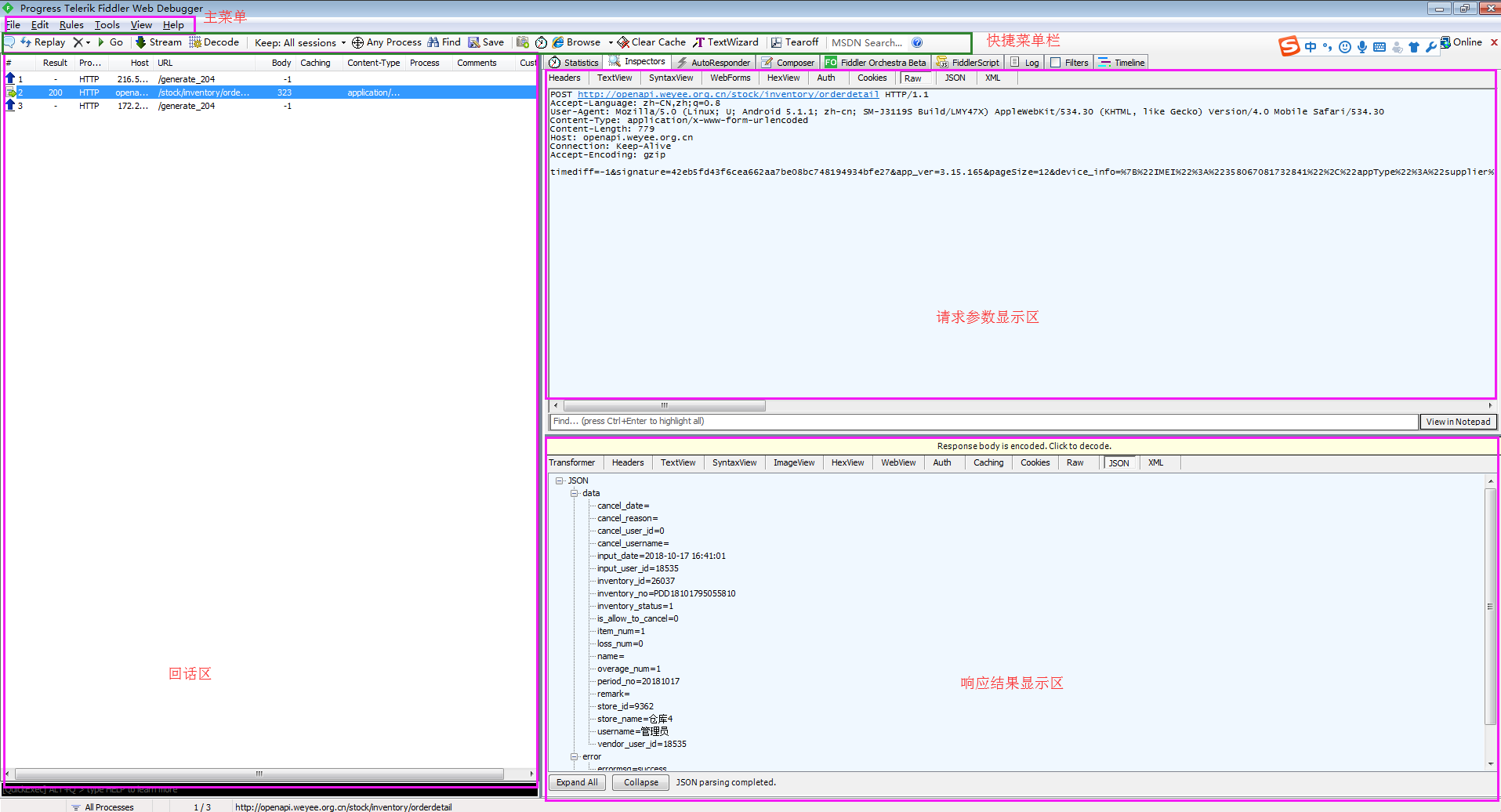Click the camera screenshot icon
1501x812 pixels.
click(523, 42)
